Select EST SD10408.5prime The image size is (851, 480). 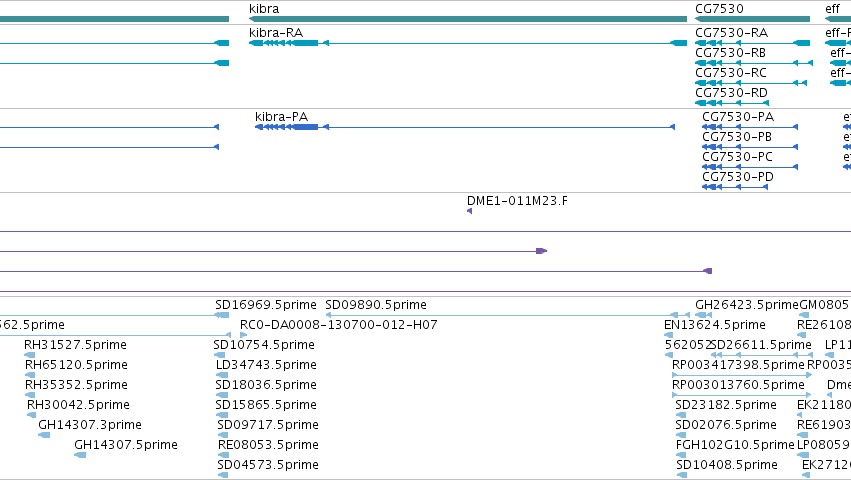click(x=727, y=465)
